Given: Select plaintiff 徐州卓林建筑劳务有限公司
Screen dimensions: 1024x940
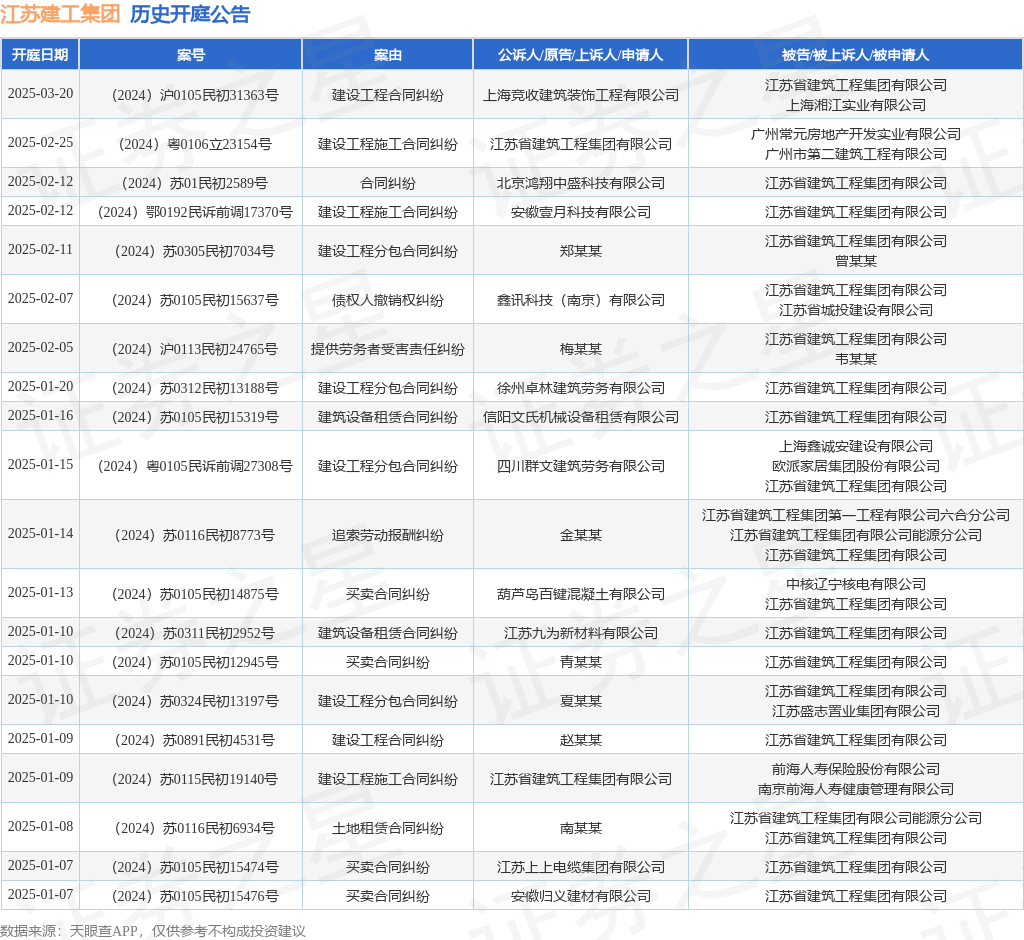Looking at the screenshot, I should pyautogui.click(x=581, y=389).
